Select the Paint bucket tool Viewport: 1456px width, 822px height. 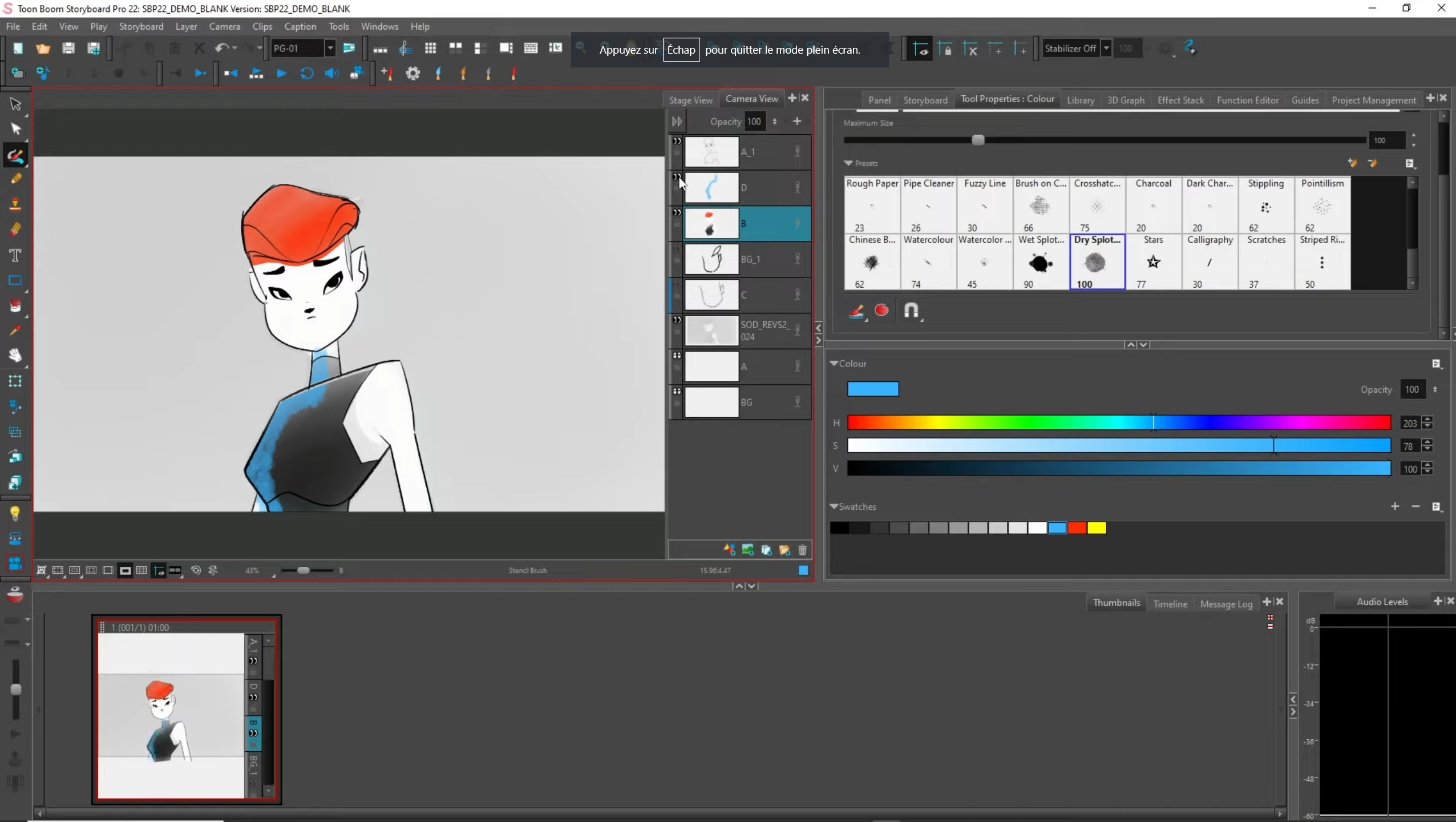tap(15, 305)
